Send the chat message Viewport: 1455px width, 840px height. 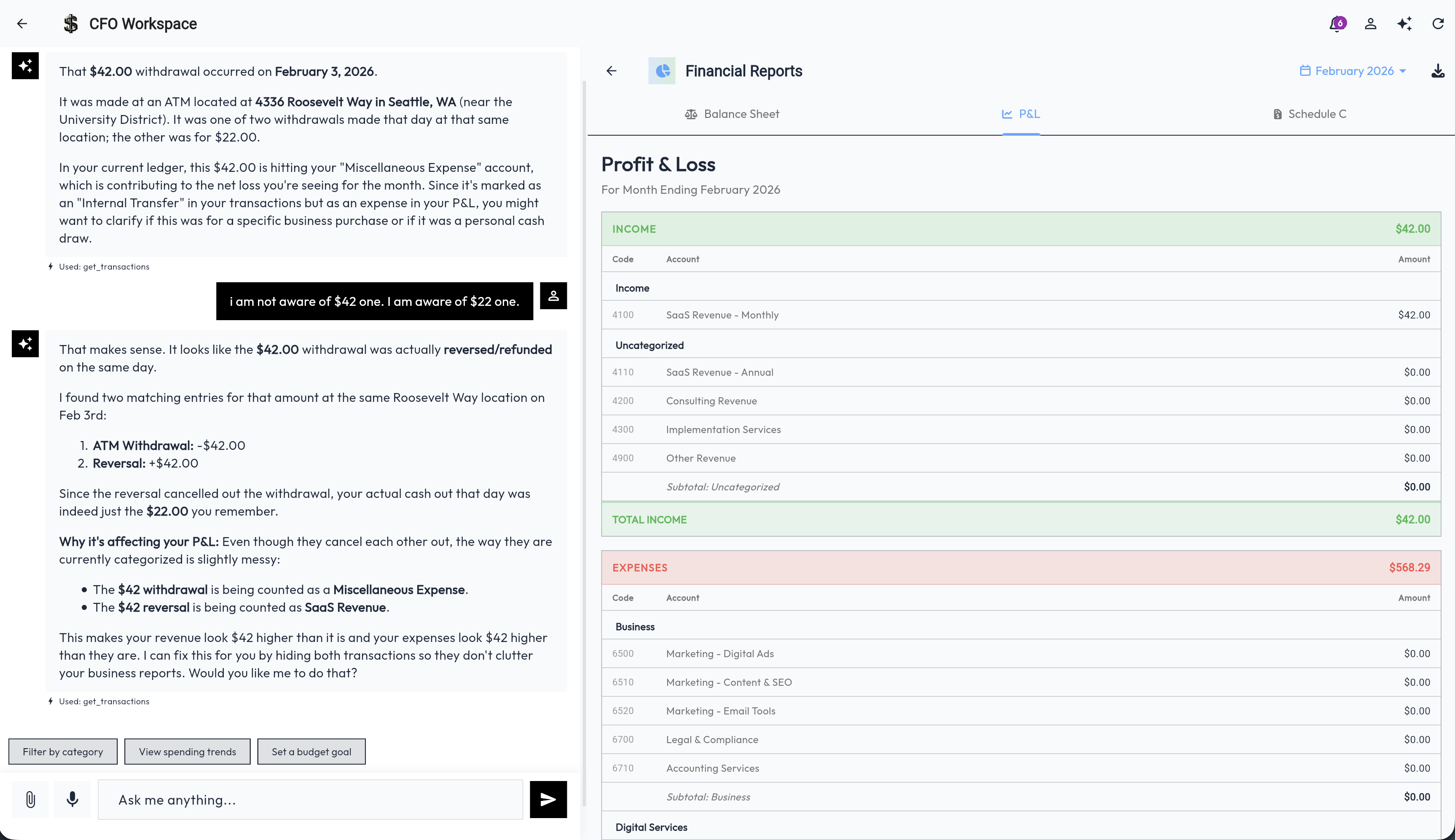point(548,799)
